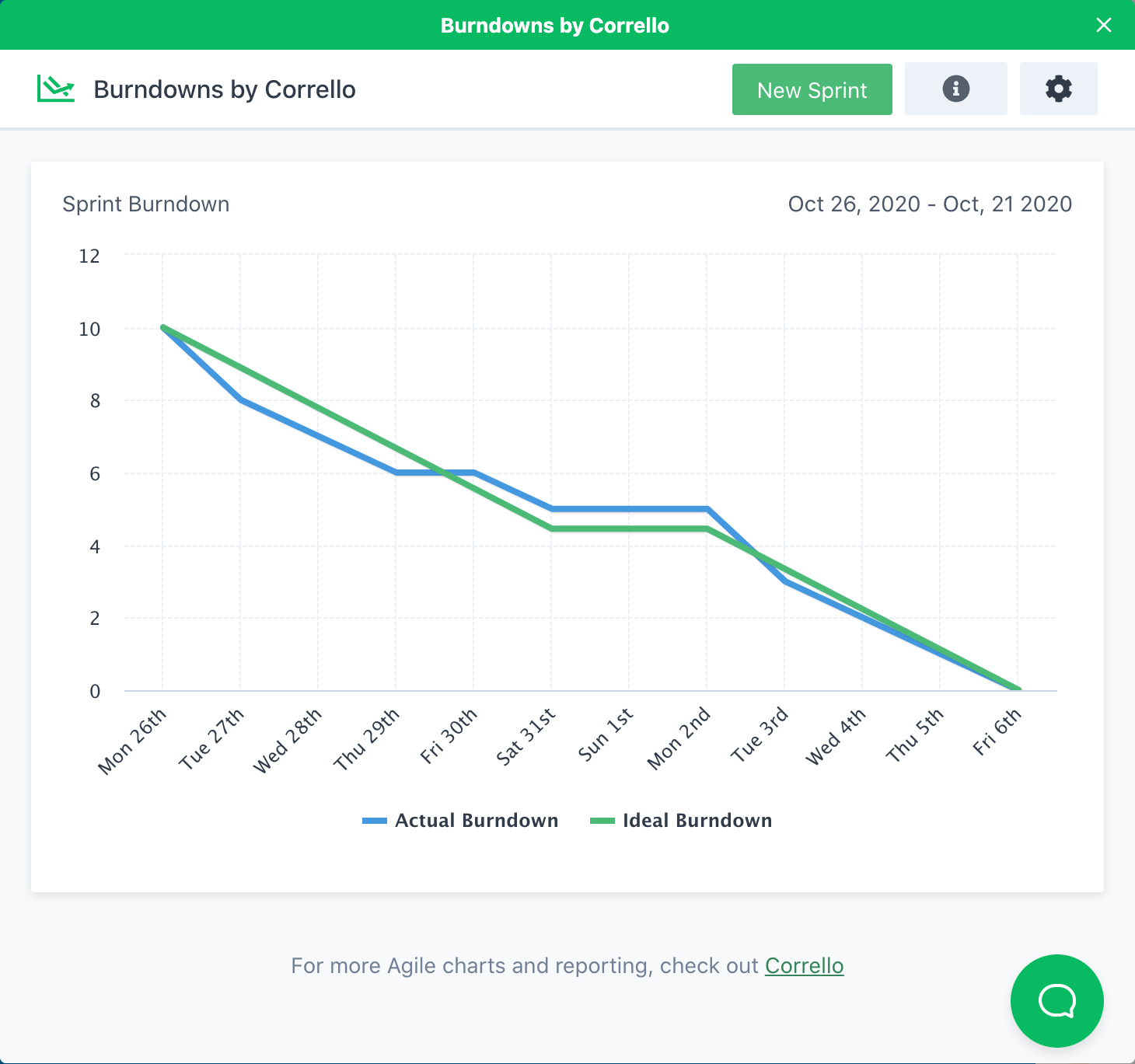This screenshot has height=1064, width=1135.
Task: Open the settings gear
Action: tap(1058, 88)
